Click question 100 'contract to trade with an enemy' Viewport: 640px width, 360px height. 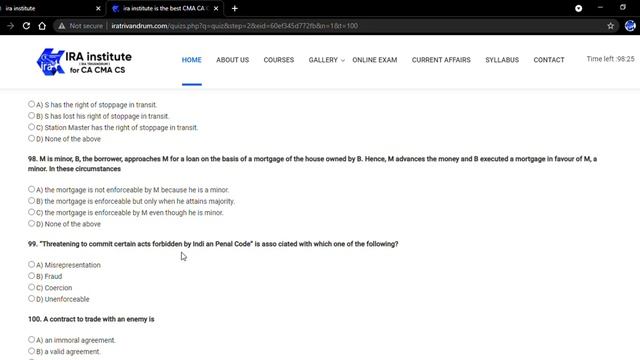tap(91, 319)
